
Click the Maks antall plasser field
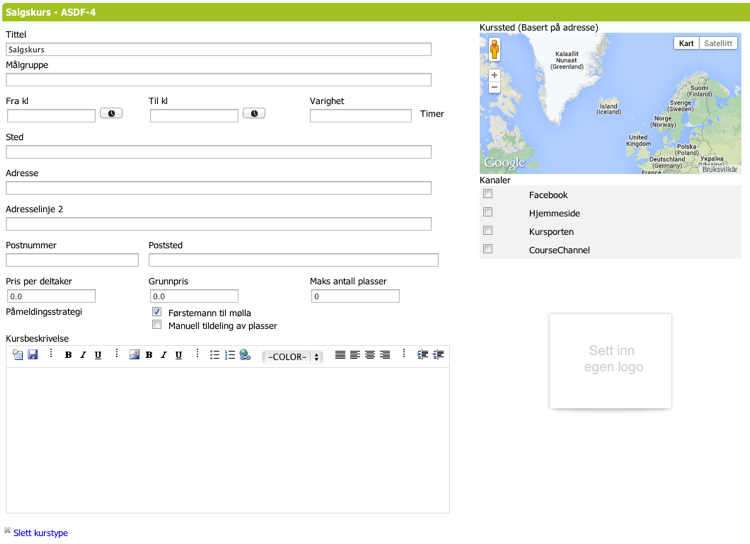355,296
